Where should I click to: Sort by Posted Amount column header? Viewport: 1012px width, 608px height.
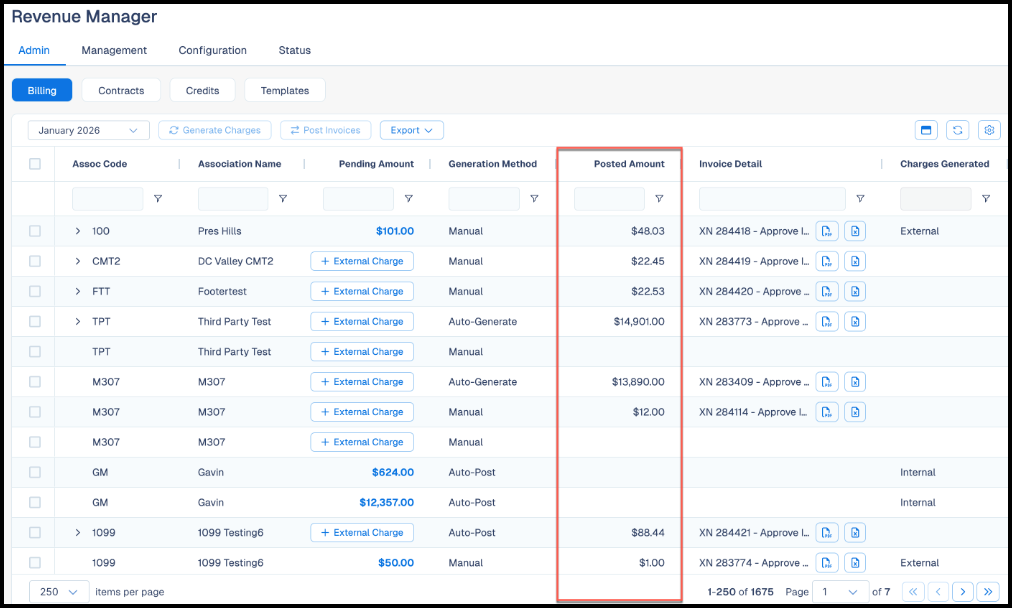(x=629, y=164)
